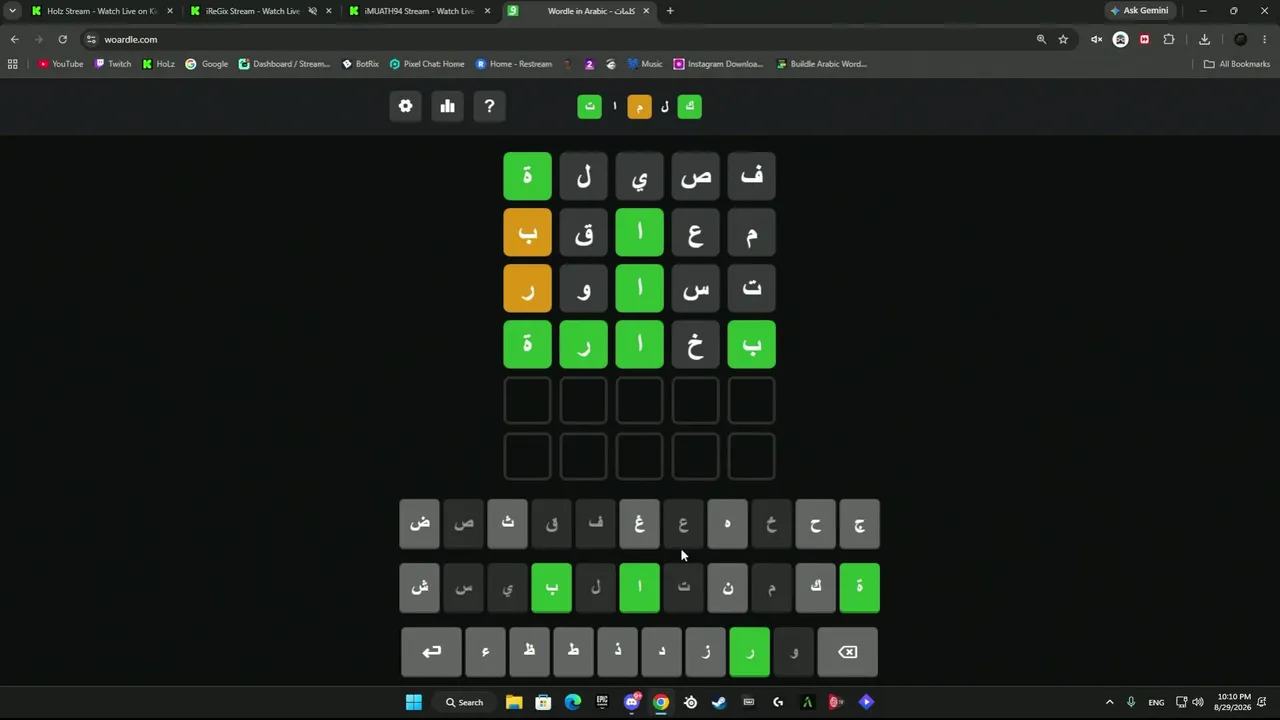
Task: Tap the ش key on the keyboard
Action: coord(419,588)
